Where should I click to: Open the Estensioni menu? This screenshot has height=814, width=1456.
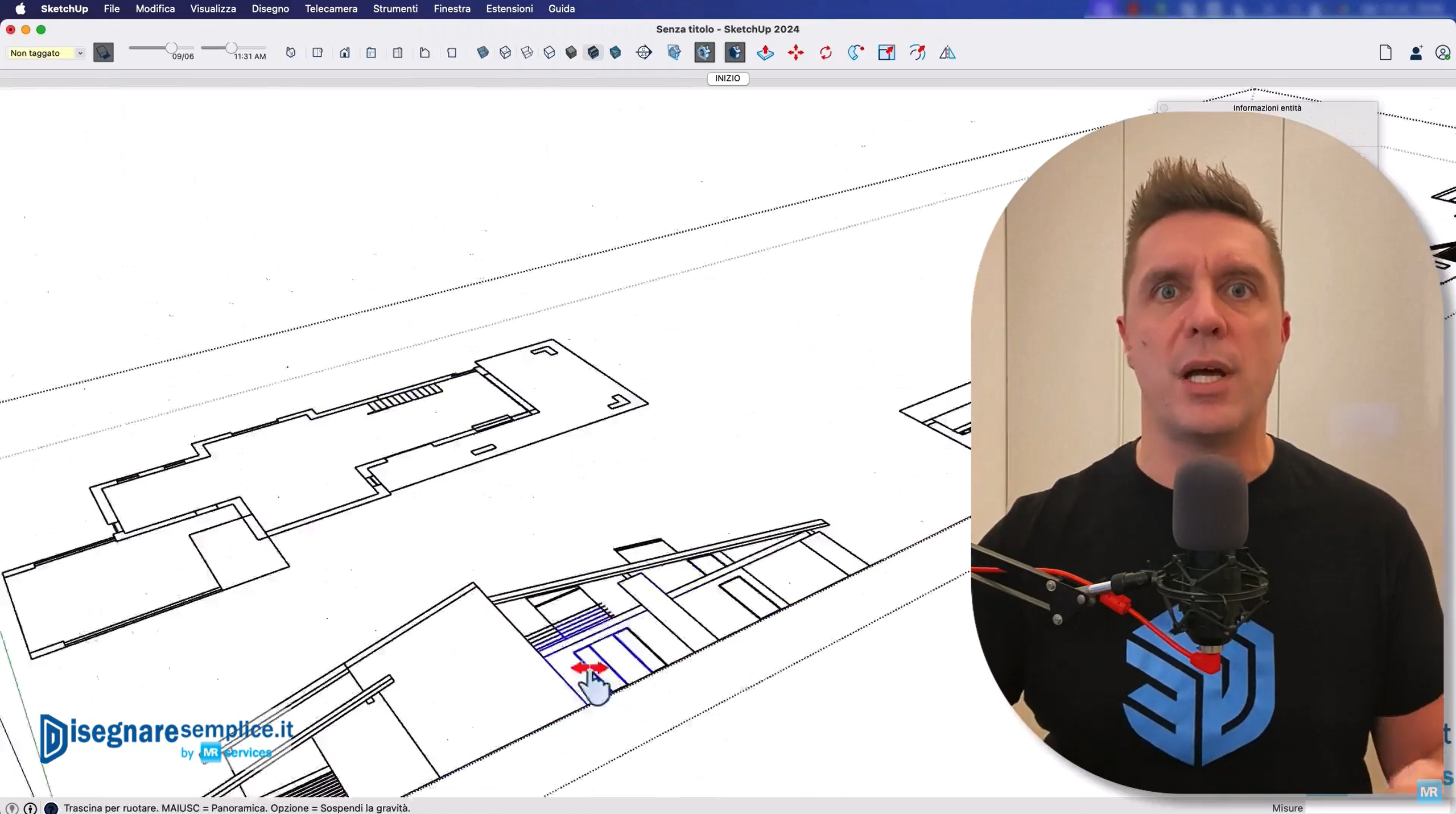(509, 9)
